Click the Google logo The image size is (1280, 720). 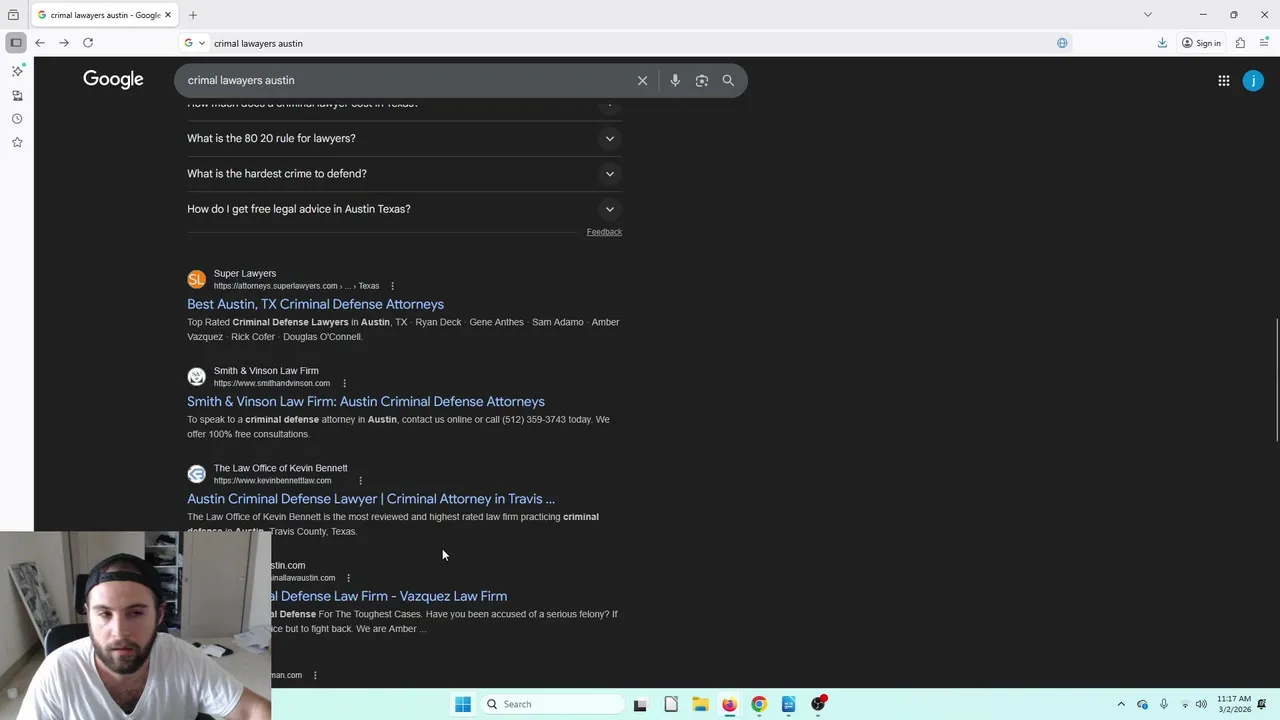(x=113, y=80)
